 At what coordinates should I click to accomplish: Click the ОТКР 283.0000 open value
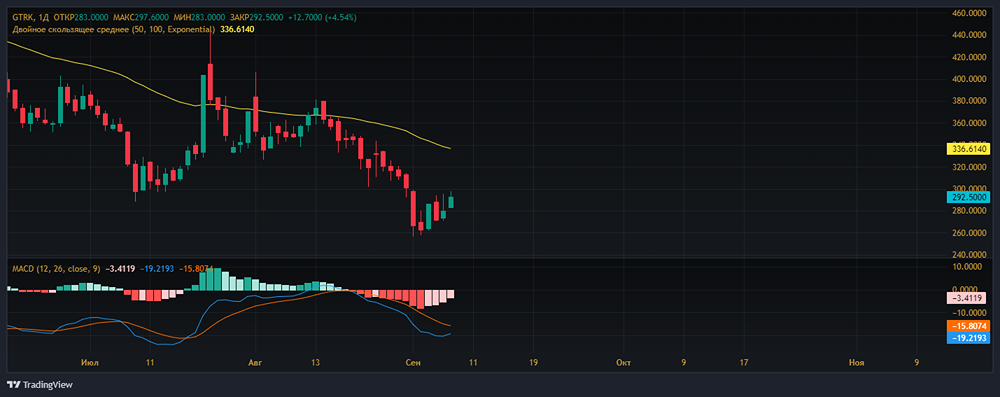pyautogui.click(x=82, y=17)
